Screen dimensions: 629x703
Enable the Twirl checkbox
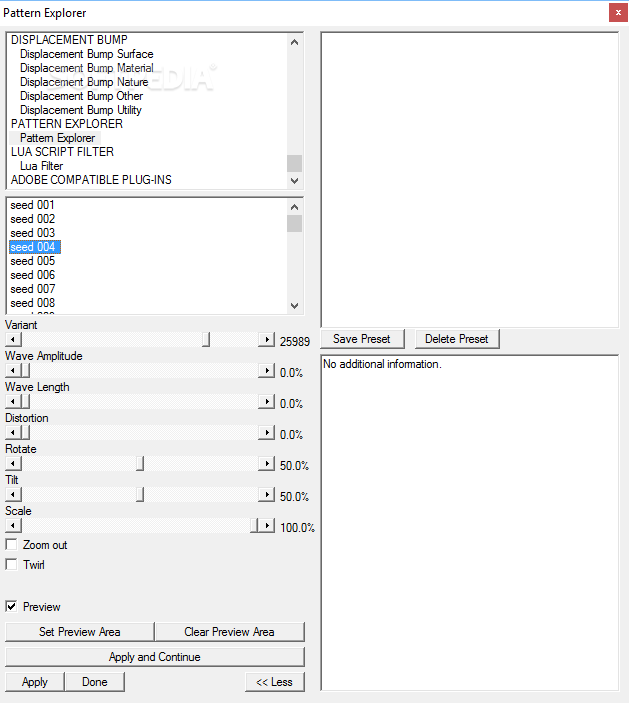click(11, 564)
